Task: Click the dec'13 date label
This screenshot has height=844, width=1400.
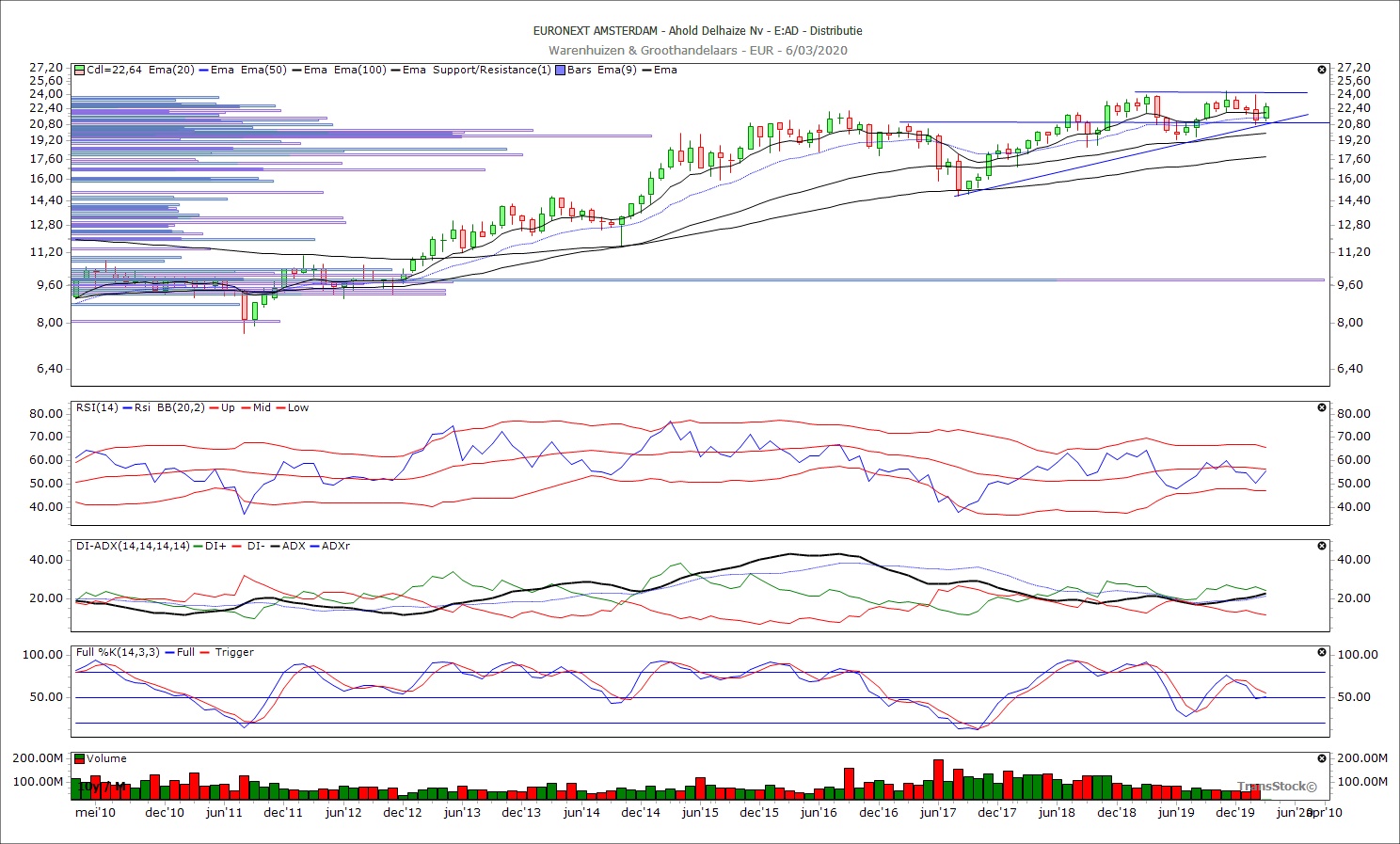Action: point(521,813)
